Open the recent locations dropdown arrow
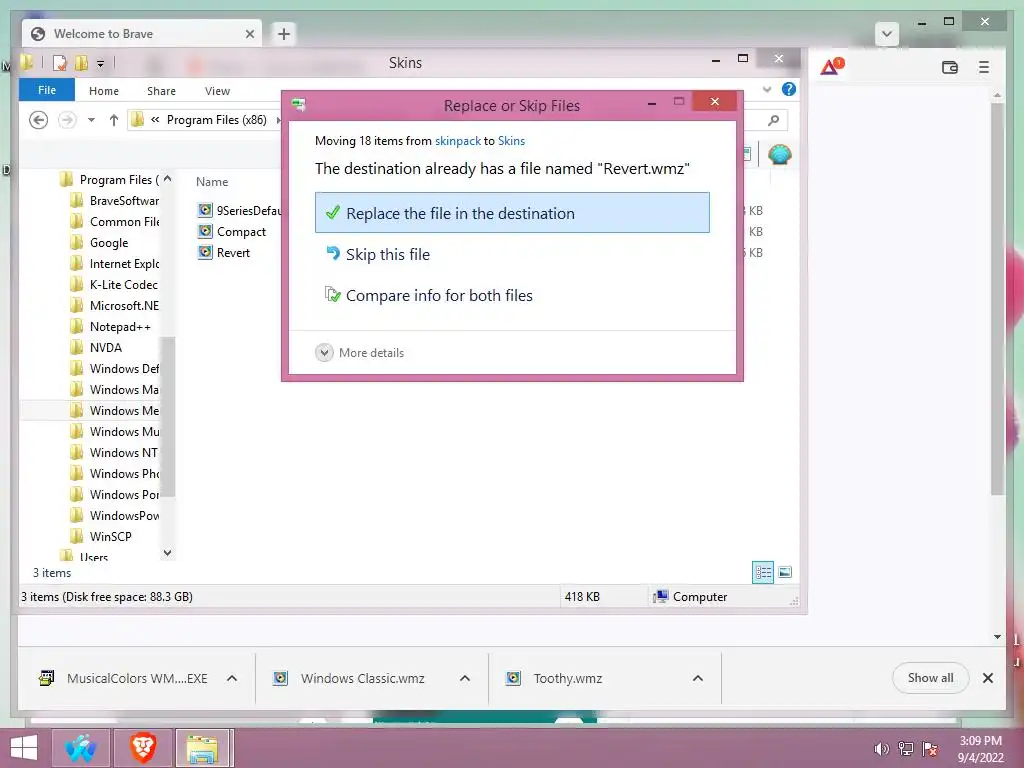This screenshot has height=768, width=1024. [91, 120]
